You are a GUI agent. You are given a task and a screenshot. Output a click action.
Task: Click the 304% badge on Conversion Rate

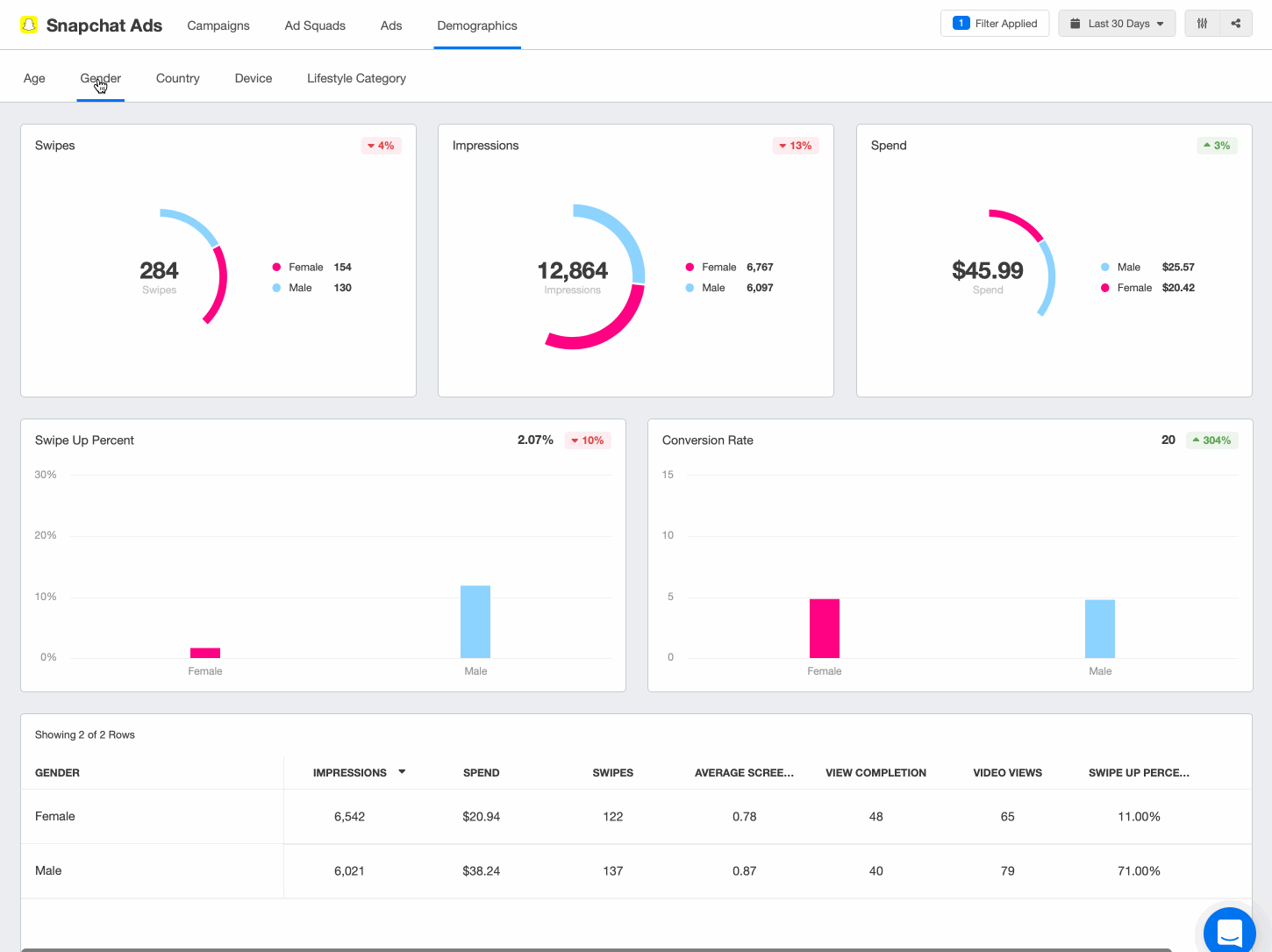click(x=1212, y=440)
